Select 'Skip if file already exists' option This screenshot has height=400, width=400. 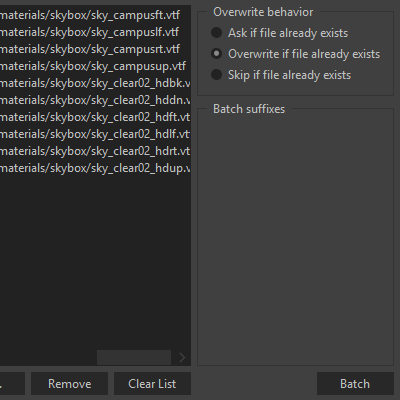(281, 75)
